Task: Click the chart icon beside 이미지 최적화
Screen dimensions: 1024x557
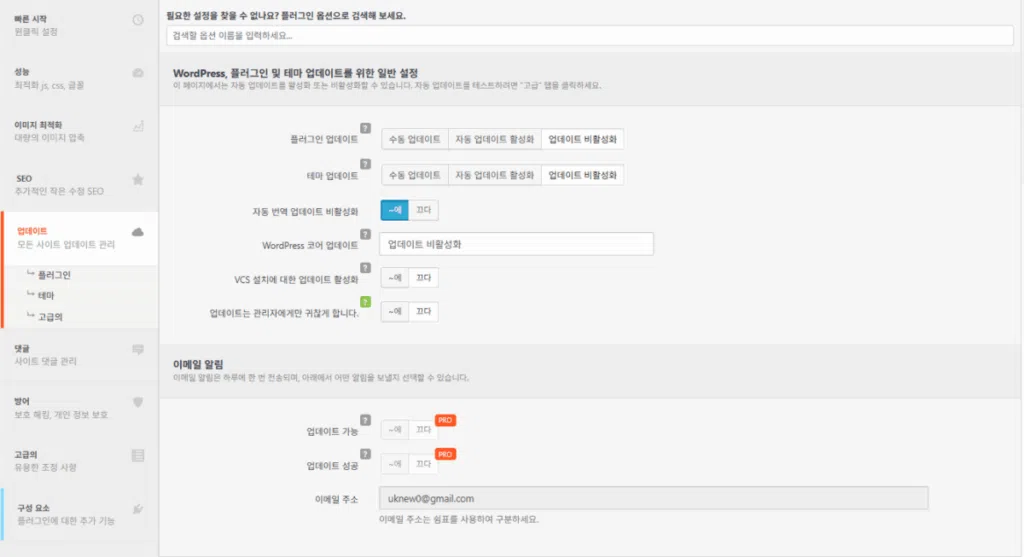Action: click(x=138, y=126)
